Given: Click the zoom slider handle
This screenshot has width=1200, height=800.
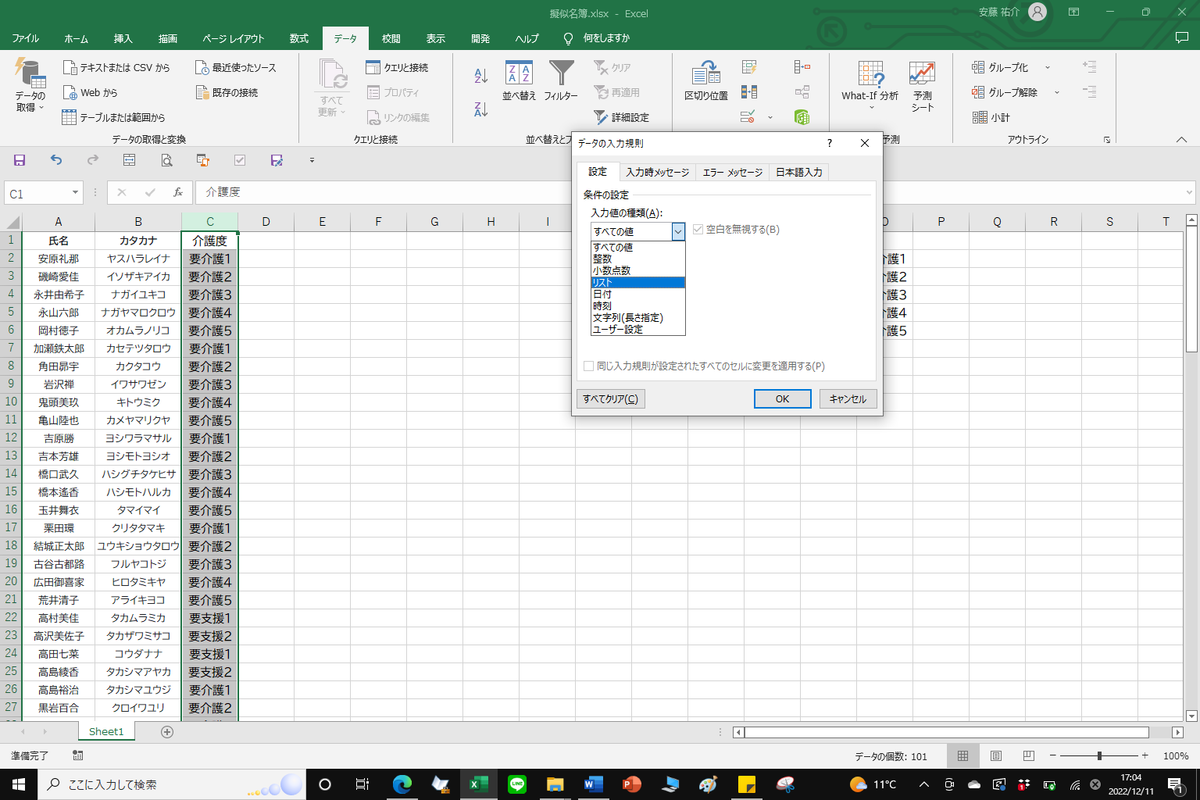Looking at the screenshot, I should (x=1100, y=757).
